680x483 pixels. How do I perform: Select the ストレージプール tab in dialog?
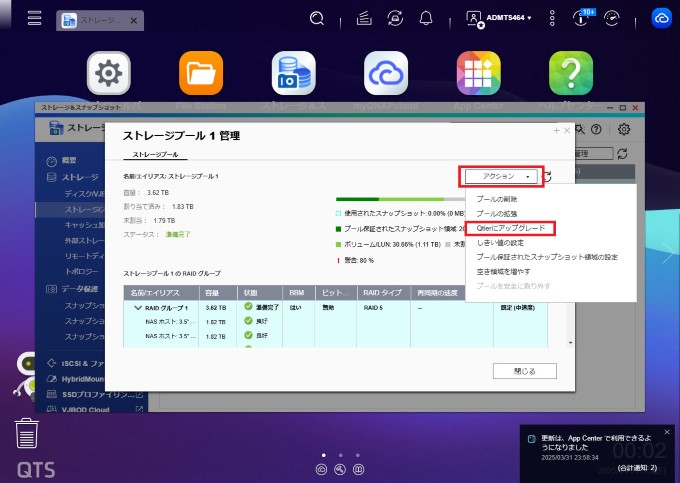(x=155, y=154)
